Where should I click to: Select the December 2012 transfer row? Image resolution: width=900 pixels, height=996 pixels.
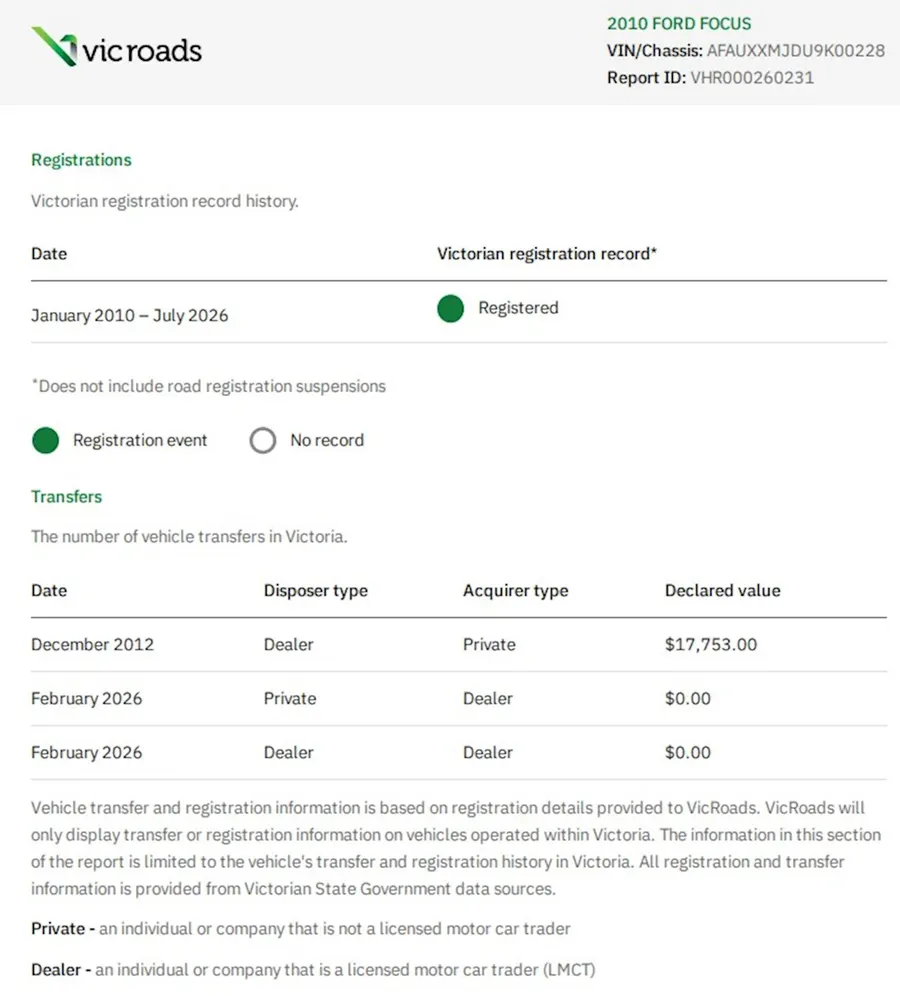[459, 645]
